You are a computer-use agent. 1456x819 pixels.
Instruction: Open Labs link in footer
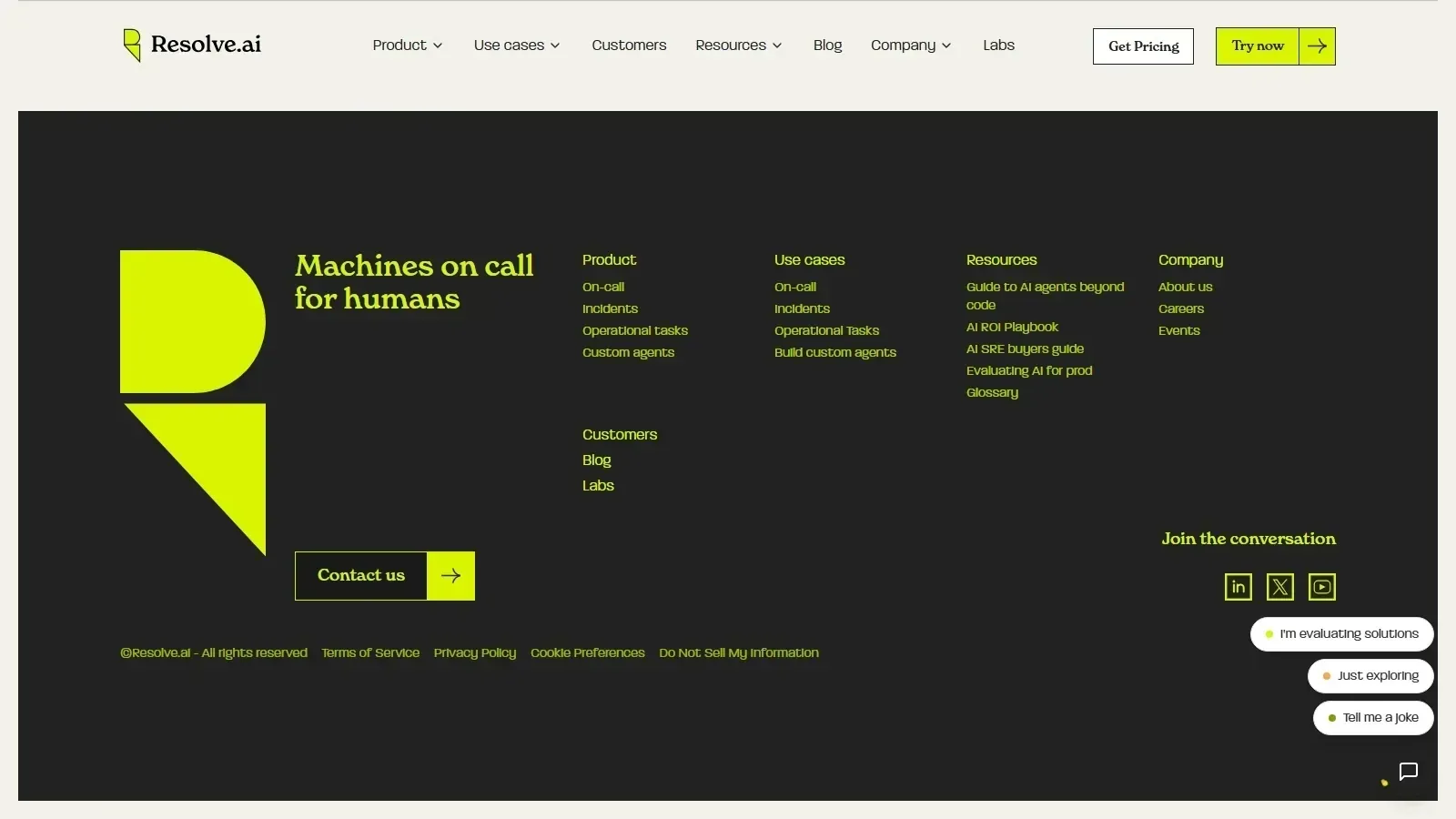pos(598,486)
